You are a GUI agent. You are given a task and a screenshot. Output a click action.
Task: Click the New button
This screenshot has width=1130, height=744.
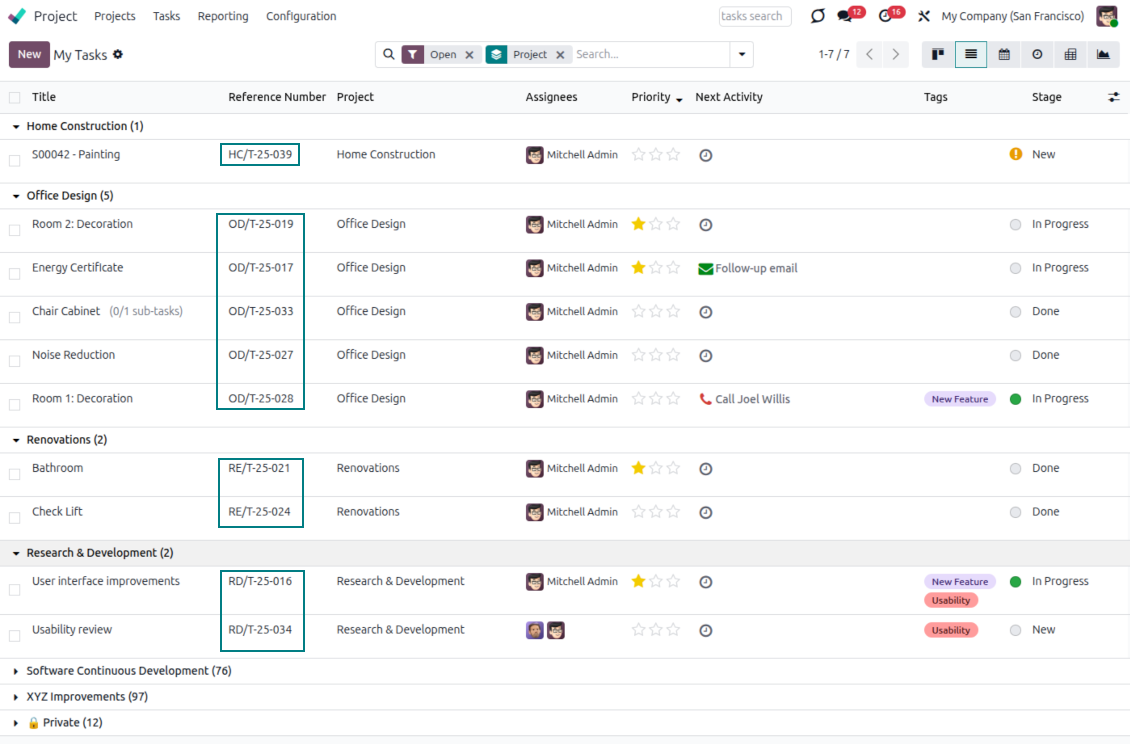pyautogui.click(x=29, y=54)
